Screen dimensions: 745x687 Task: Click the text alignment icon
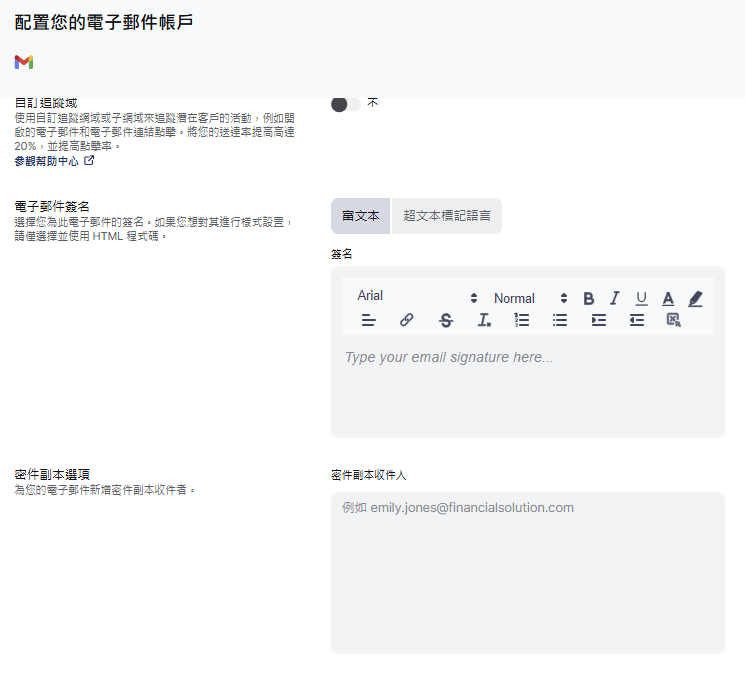[x=369, y=320]
